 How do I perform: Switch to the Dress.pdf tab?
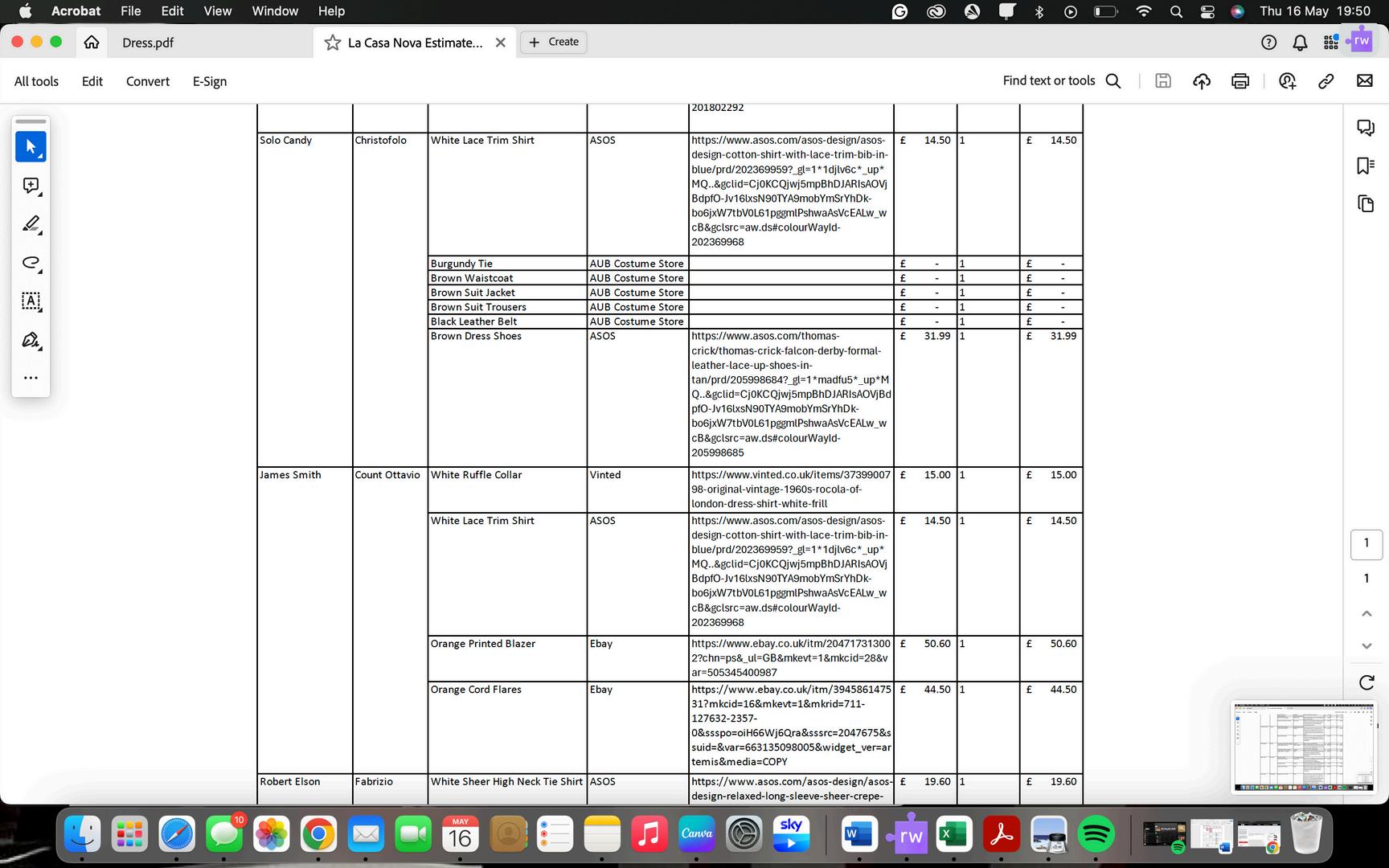click(148, 43)
